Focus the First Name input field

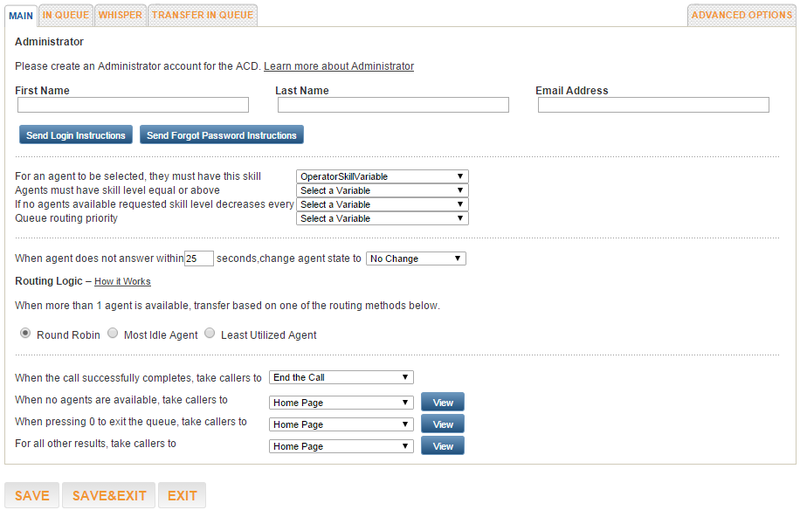coord(133,105)
